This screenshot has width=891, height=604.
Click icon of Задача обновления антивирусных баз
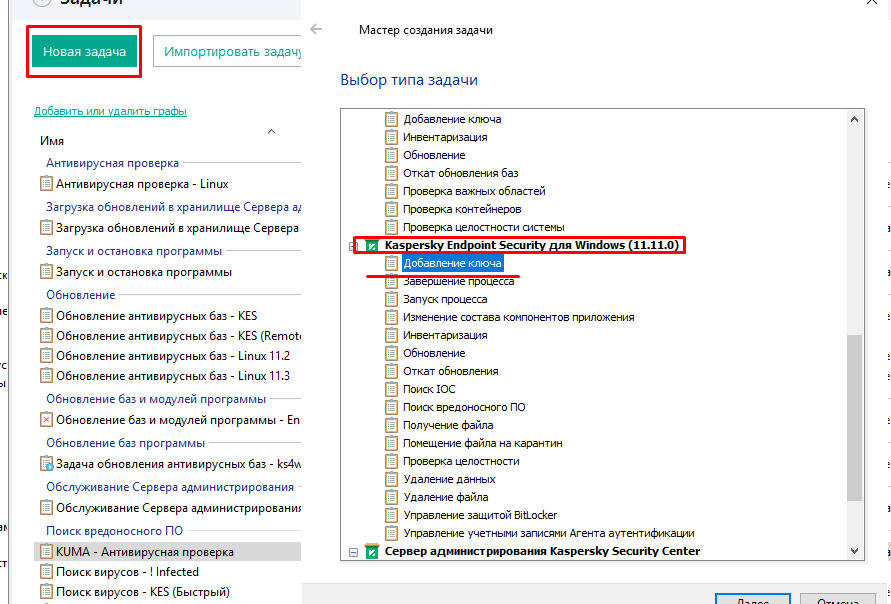tap(46, 464)
